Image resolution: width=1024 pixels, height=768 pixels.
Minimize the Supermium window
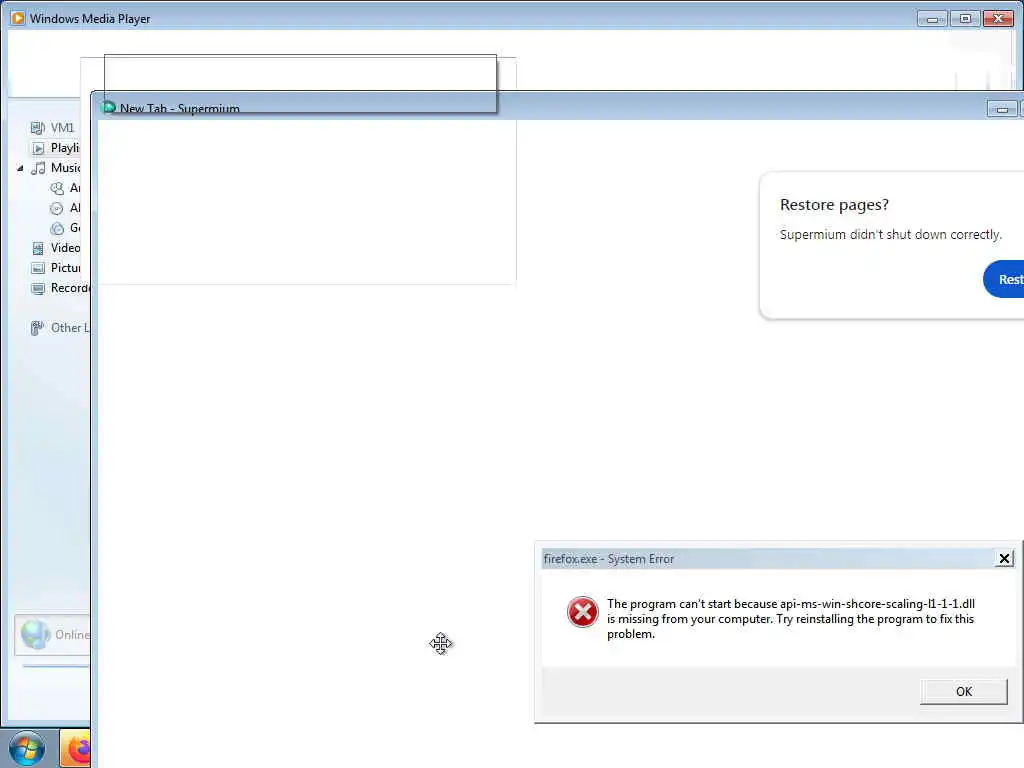[1002, 109]
